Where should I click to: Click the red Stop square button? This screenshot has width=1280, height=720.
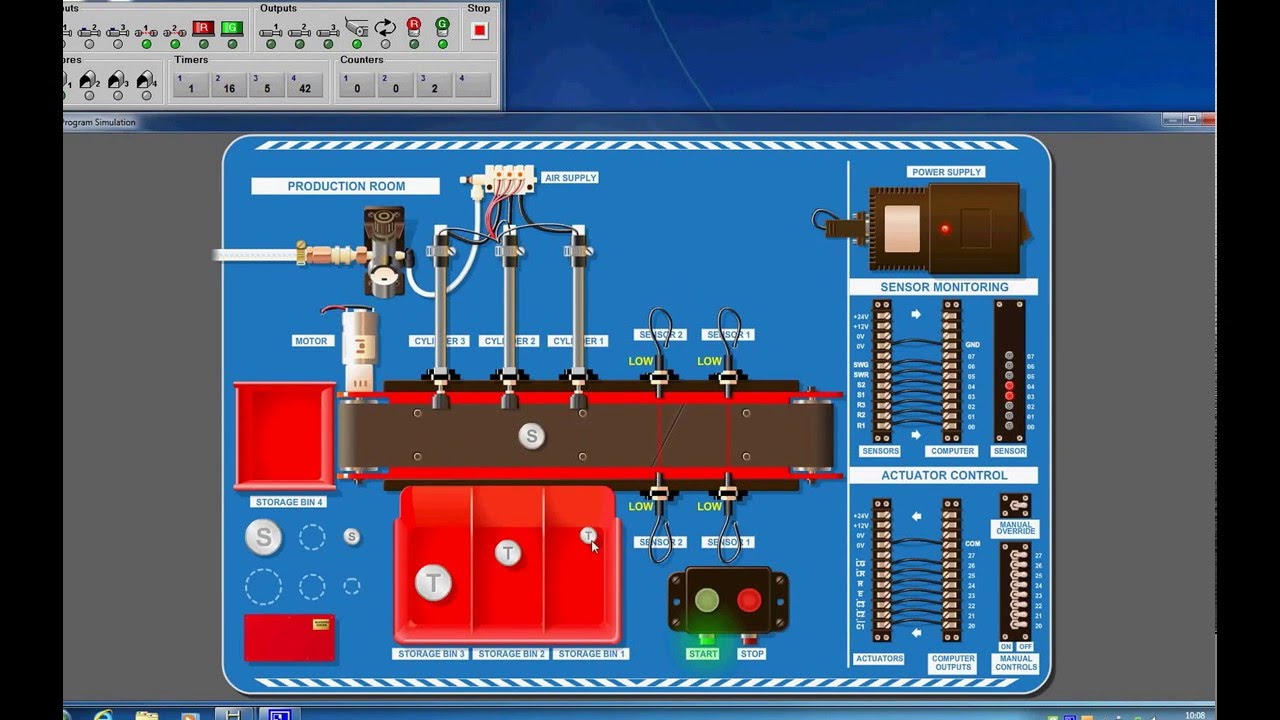tap(479, 30)
